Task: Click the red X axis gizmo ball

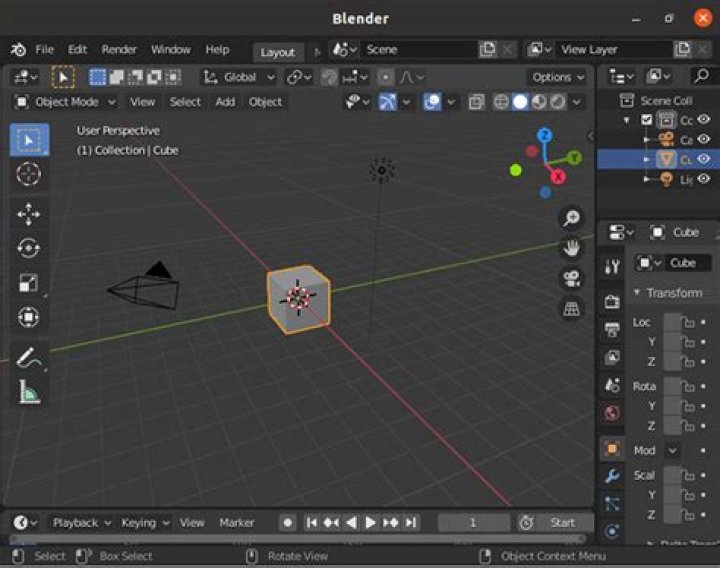Action: pos(558,176)
